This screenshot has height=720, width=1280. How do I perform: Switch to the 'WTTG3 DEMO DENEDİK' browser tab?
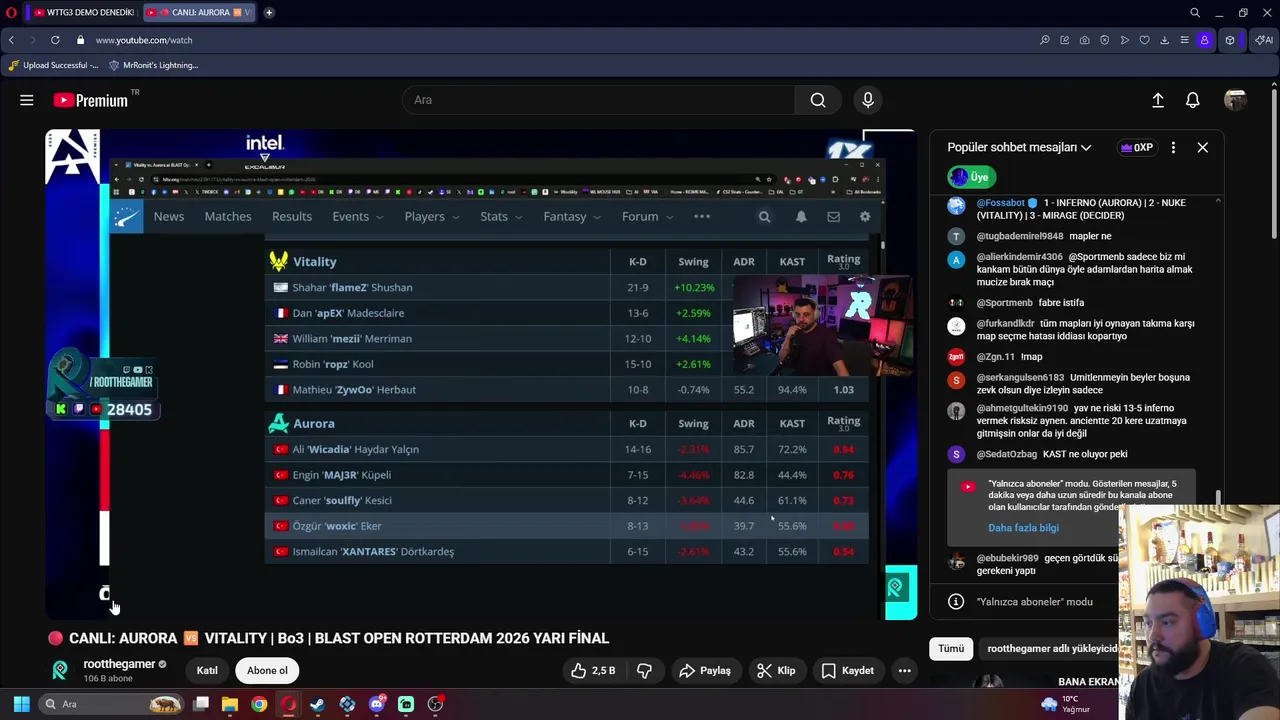[83, 12]
